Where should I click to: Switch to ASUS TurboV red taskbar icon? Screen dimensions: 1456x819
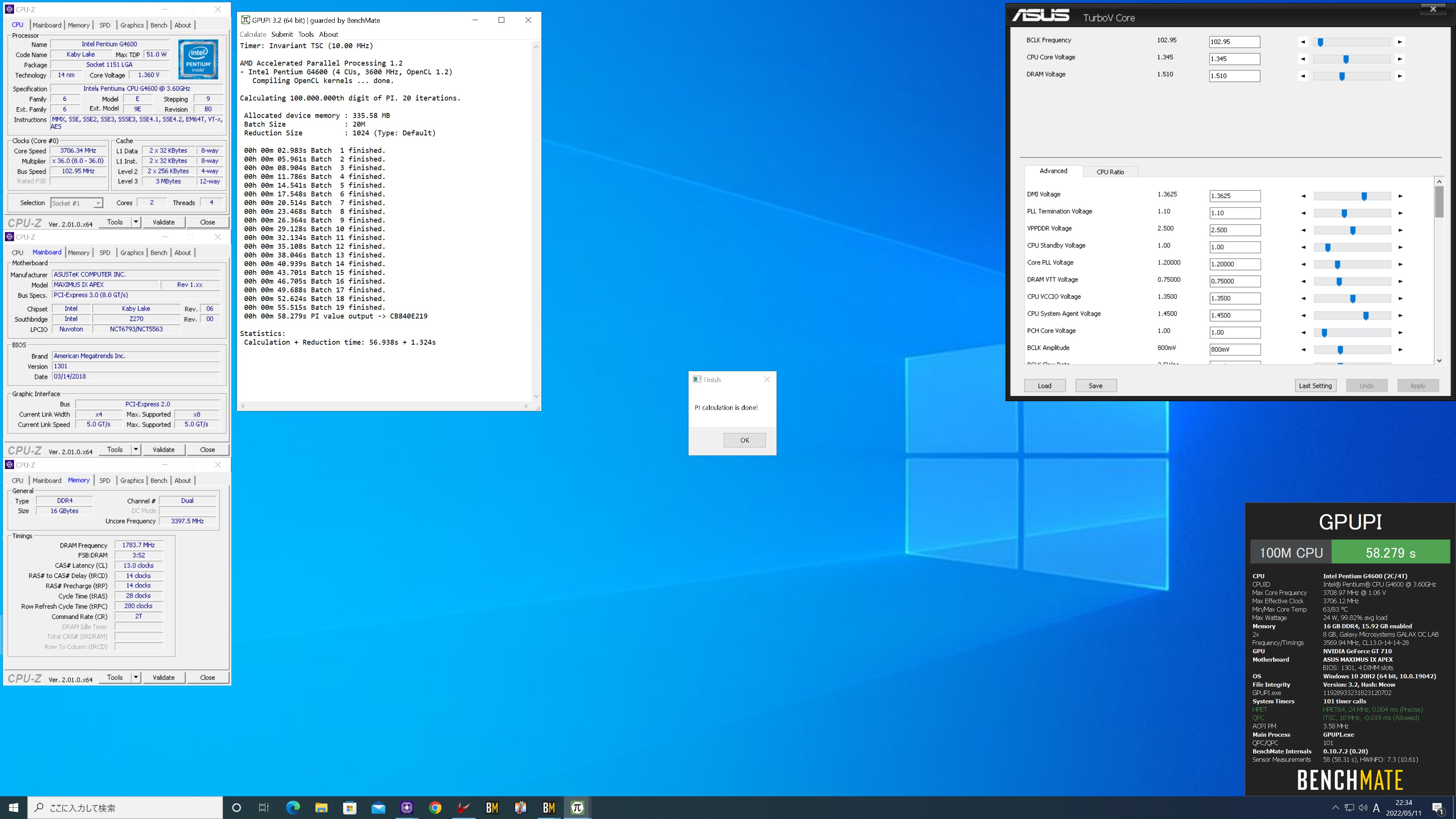(x=463, y=808)
